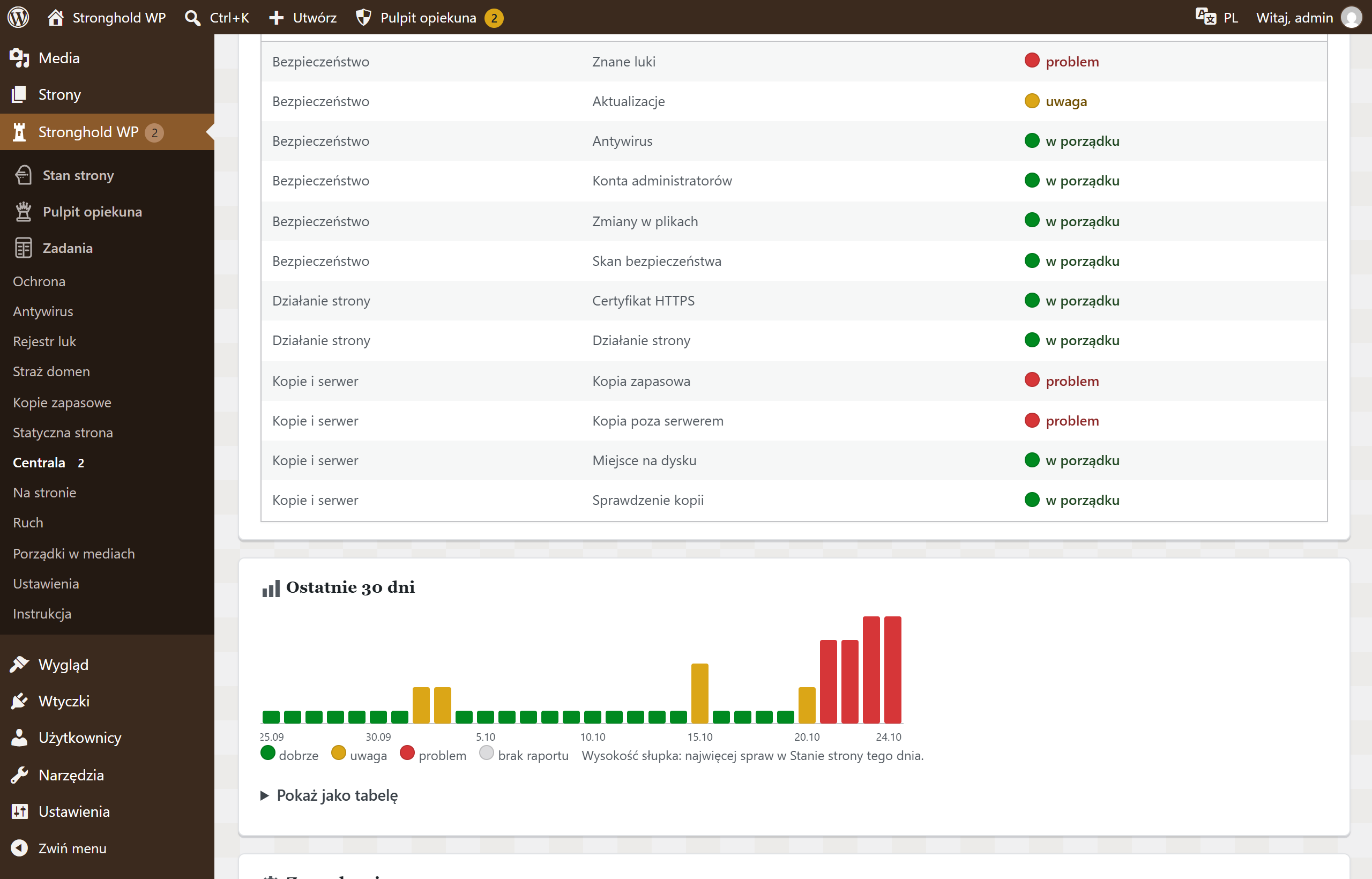
Task: Open the Rejestr luk submenu link
Action: click(44, 341)
